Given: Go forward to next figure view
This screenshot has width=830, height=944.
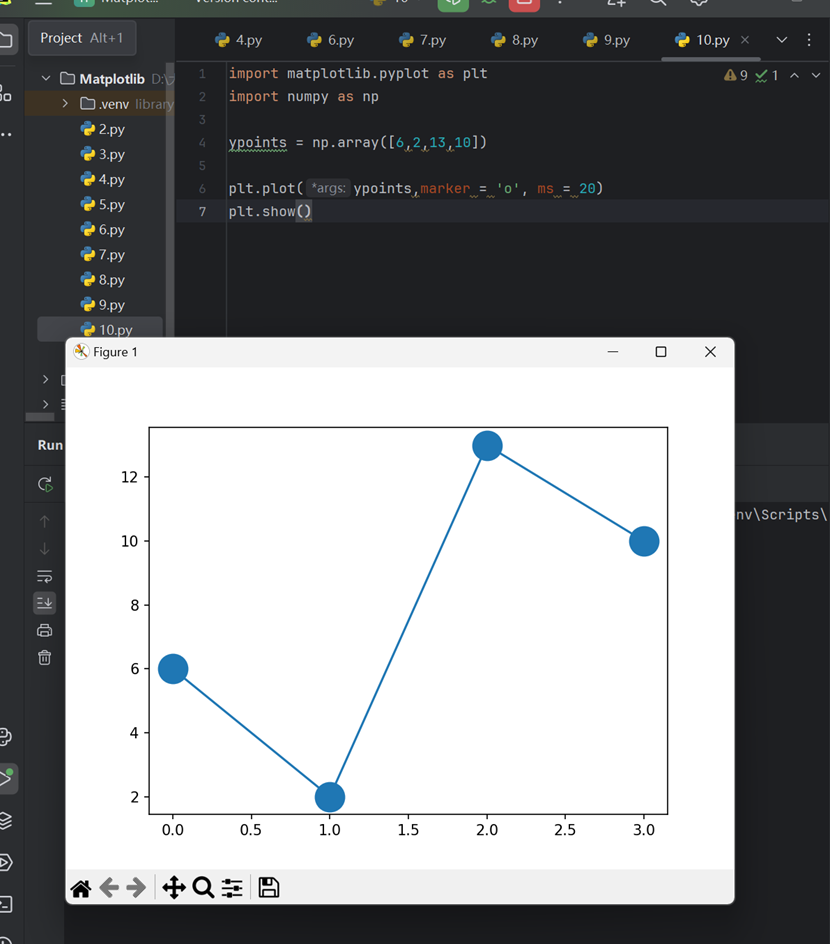Looking at the screenshot, I should pos(137,887).
